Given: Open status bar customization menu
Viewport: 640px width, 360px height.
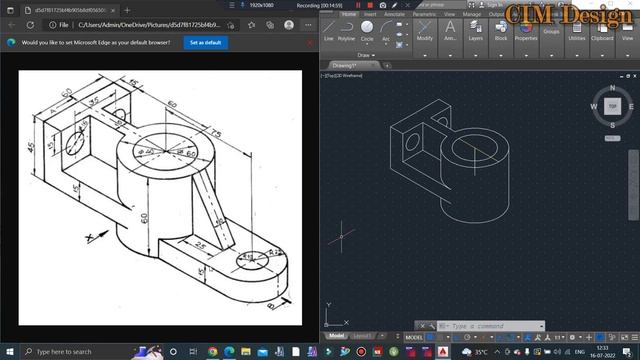Looking at the screenshot, I should 635,337.
